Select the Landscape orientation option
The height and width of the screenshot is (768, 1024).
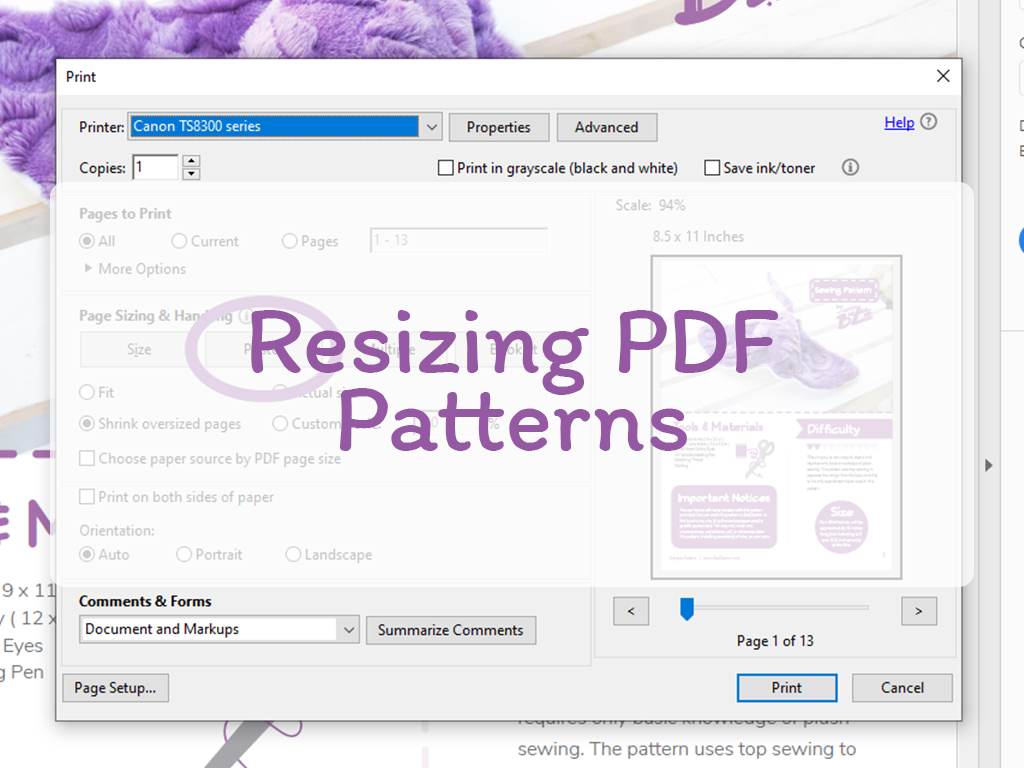coord(292,554)
